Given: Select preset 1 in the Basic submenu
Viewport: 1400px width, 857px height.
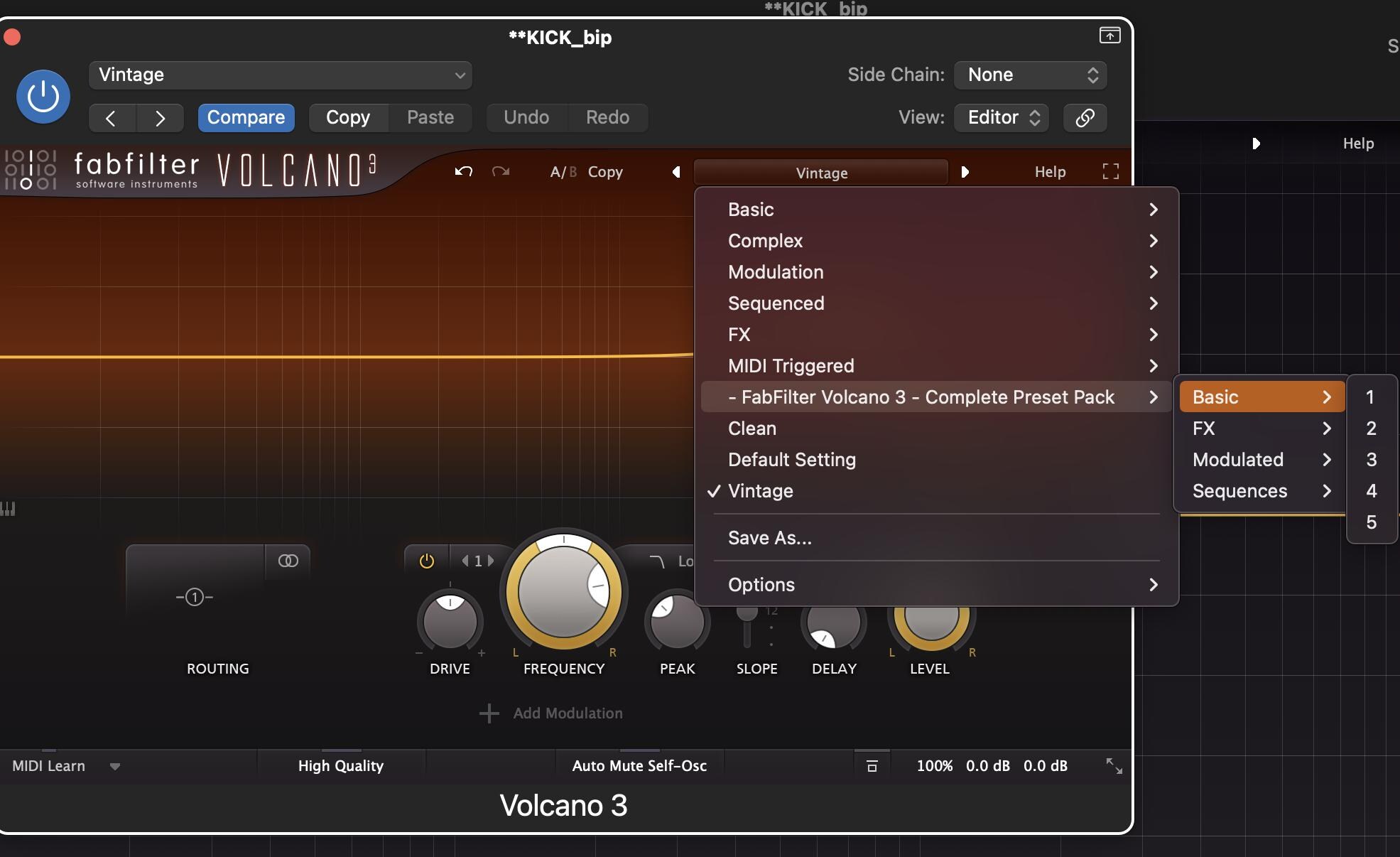Looking at the screenshot, I should coord(1372,397).
